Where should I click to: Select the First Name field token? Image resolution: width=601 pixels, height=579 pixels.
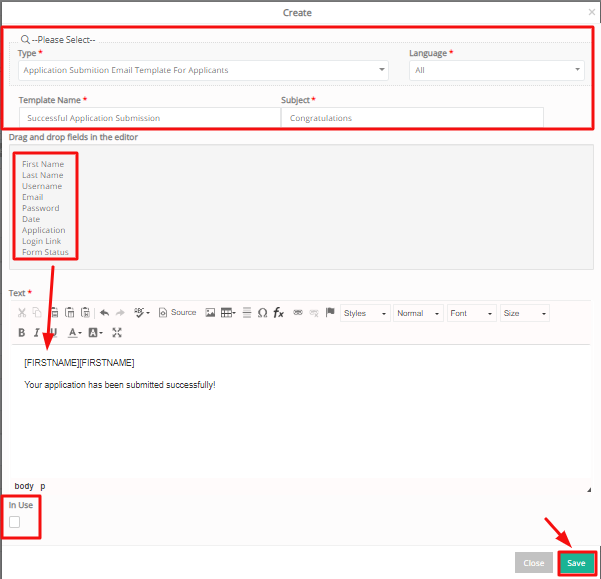43,164
